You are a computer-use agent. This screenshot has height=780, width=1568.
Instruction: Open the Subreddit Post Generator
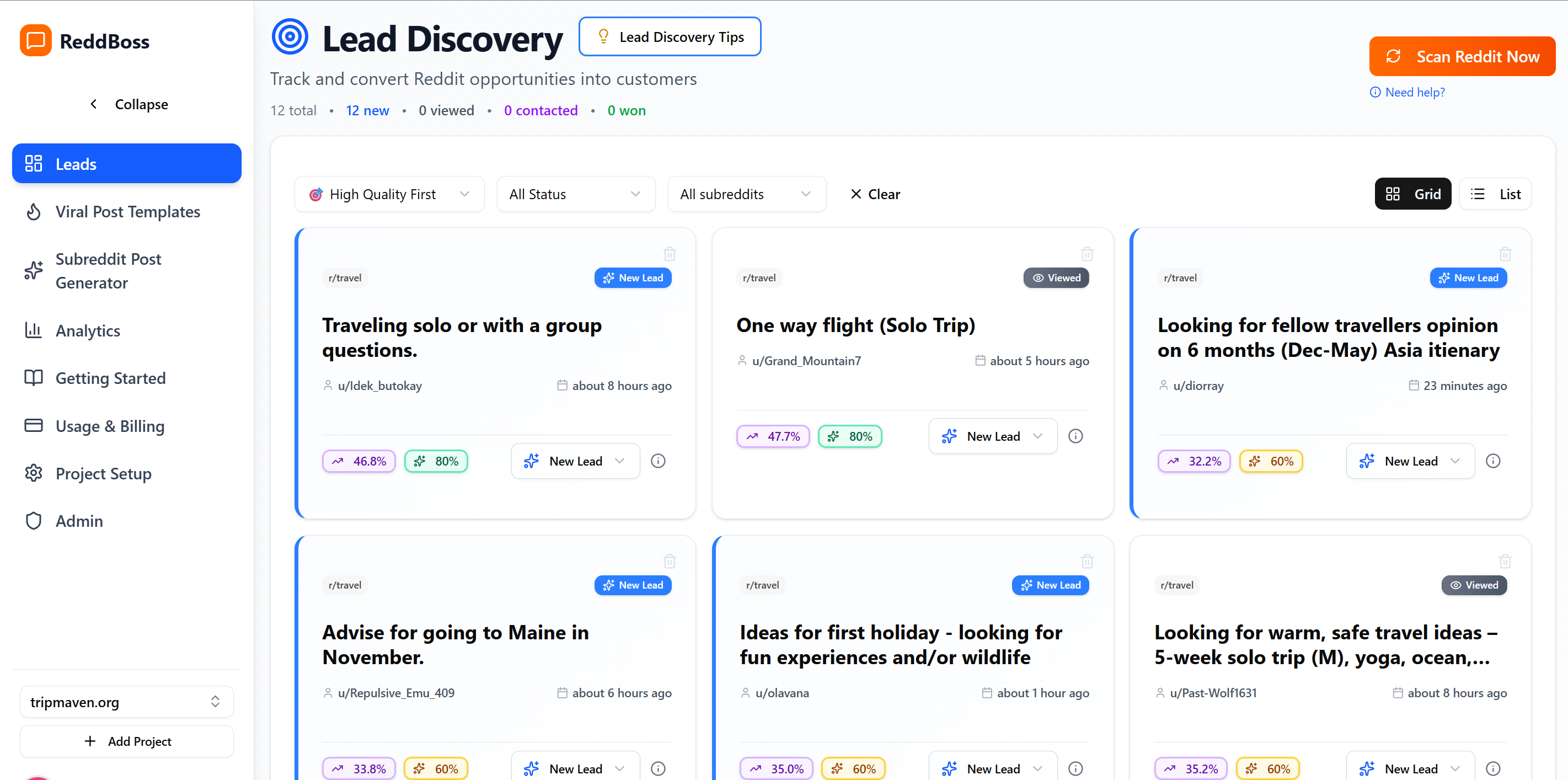[34, 270]
